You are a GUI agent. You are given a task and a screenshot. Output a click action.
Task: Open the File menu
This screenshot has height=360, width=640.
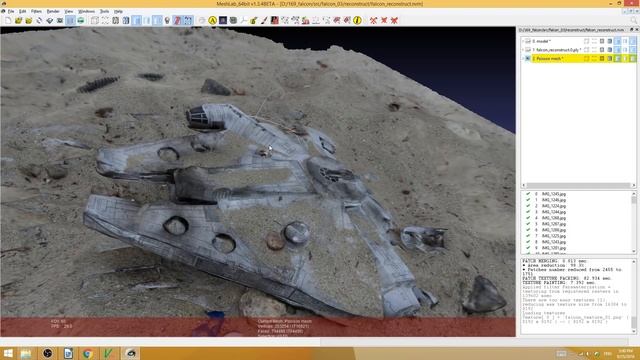tap(11, 11)
